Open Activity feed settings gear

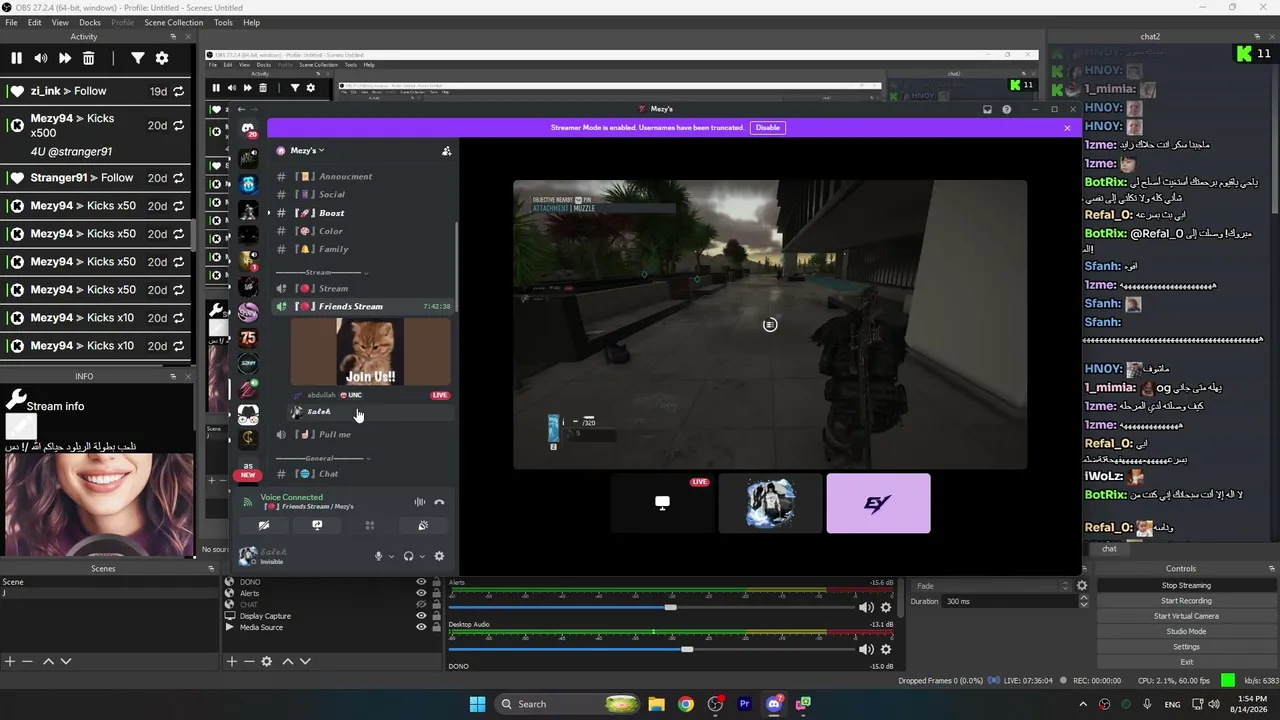pos(162,59)
